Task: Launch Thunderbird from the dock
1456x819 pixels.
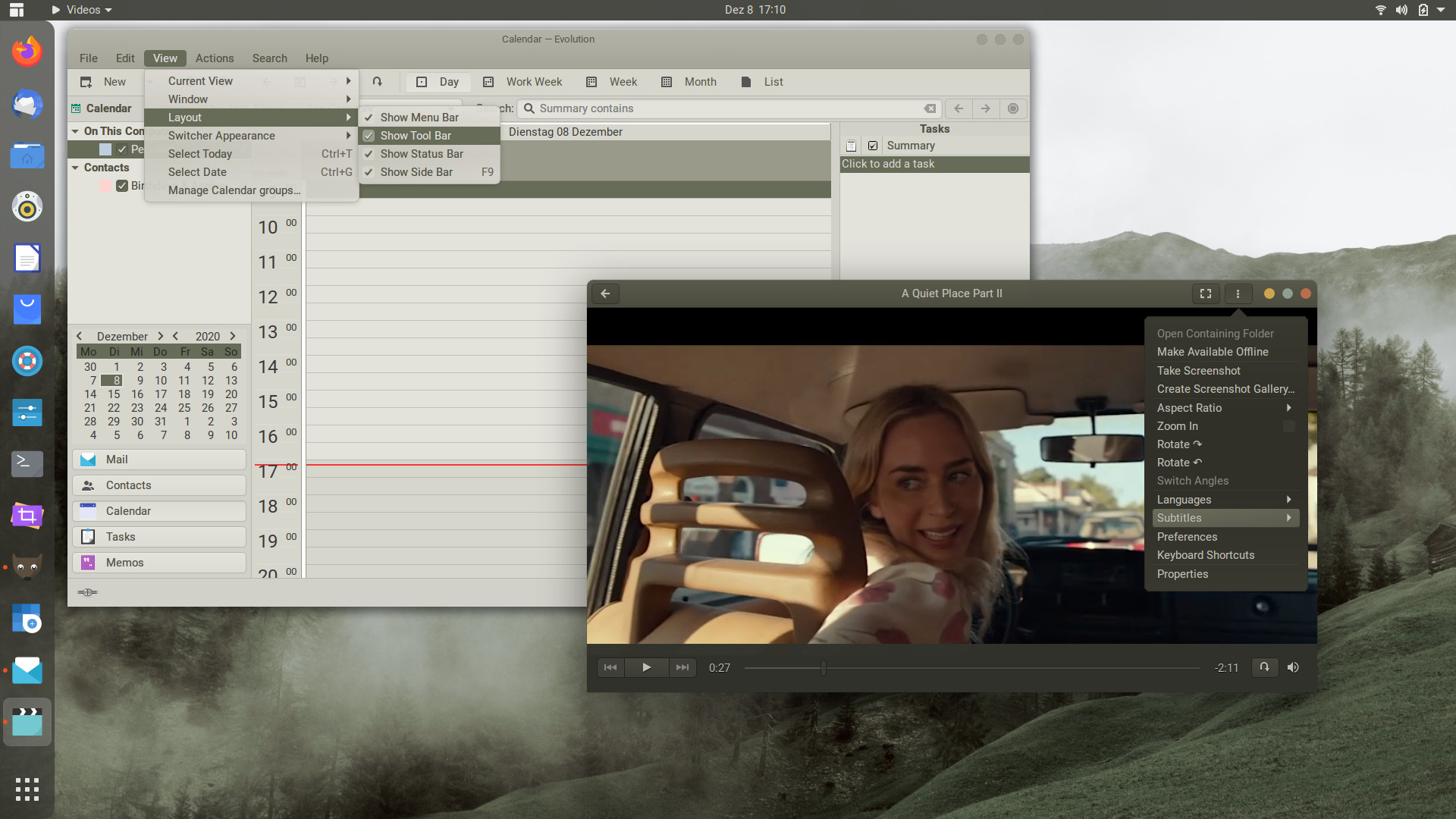Action: [27, 104]
